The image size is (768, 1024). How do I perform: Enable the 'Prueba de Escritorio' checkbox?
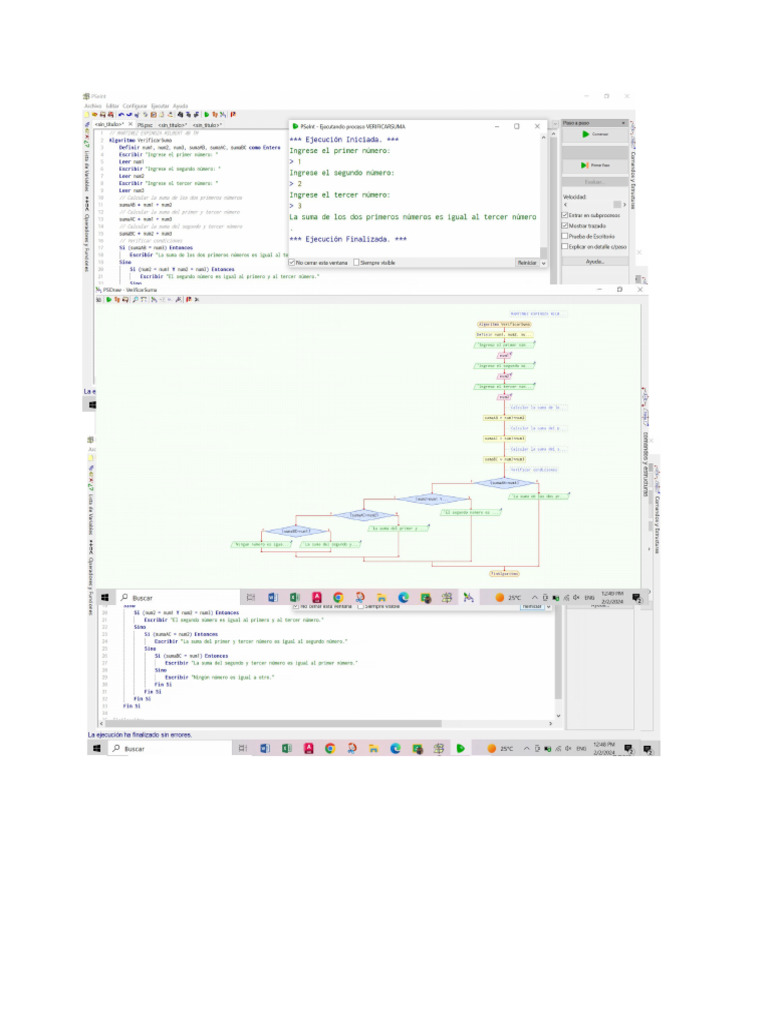pos(565,236)
